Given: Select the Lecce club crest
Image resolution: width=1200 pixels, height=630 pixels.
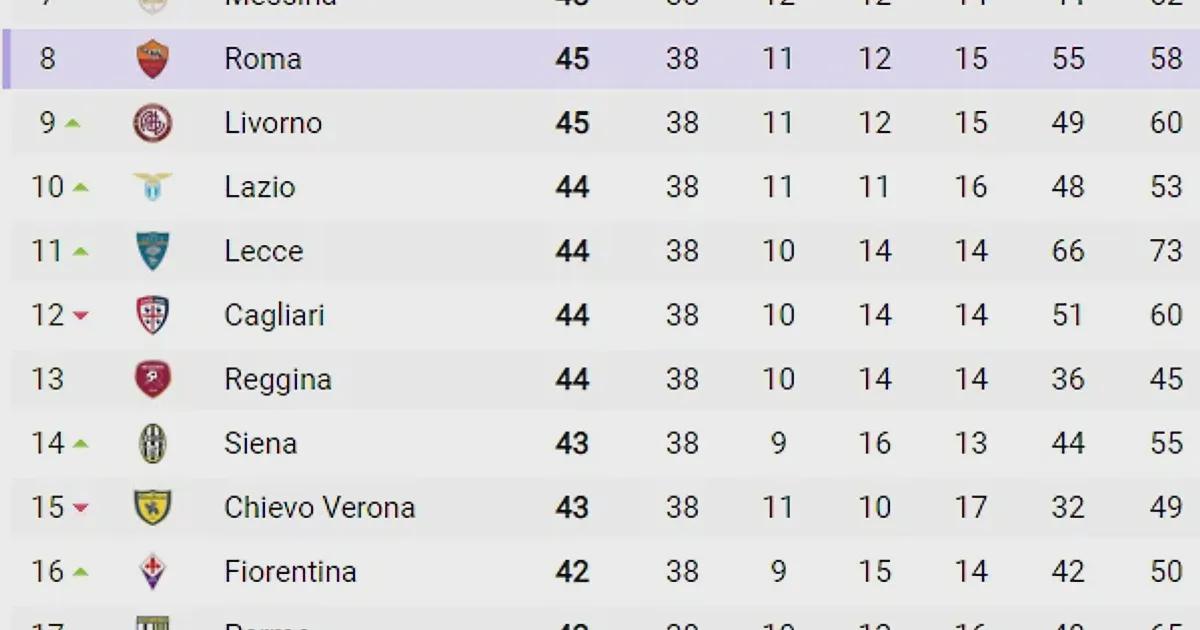Looking at the screenshot, I should coord(153,251).
